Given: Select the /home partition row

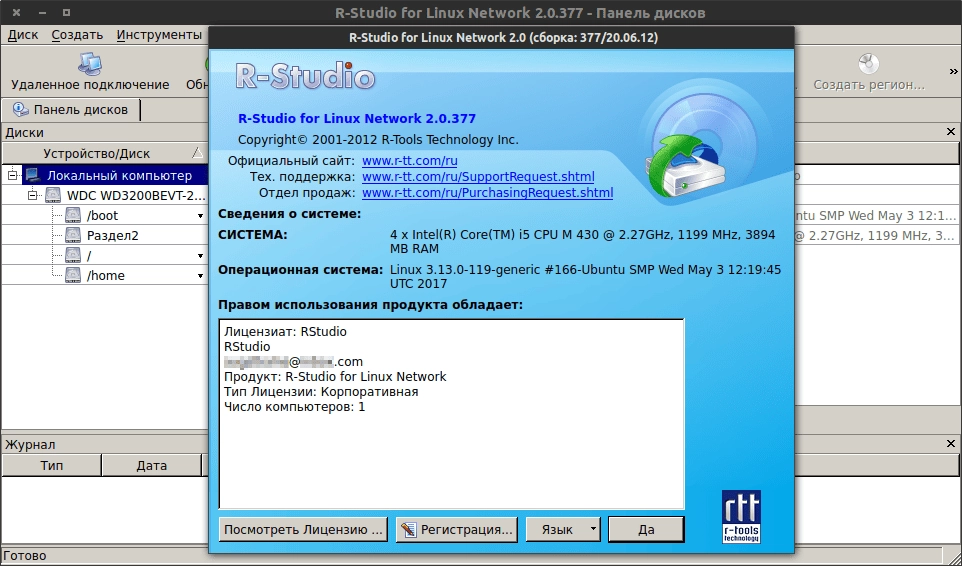Looking at the screenshot, I should (104, 275).
